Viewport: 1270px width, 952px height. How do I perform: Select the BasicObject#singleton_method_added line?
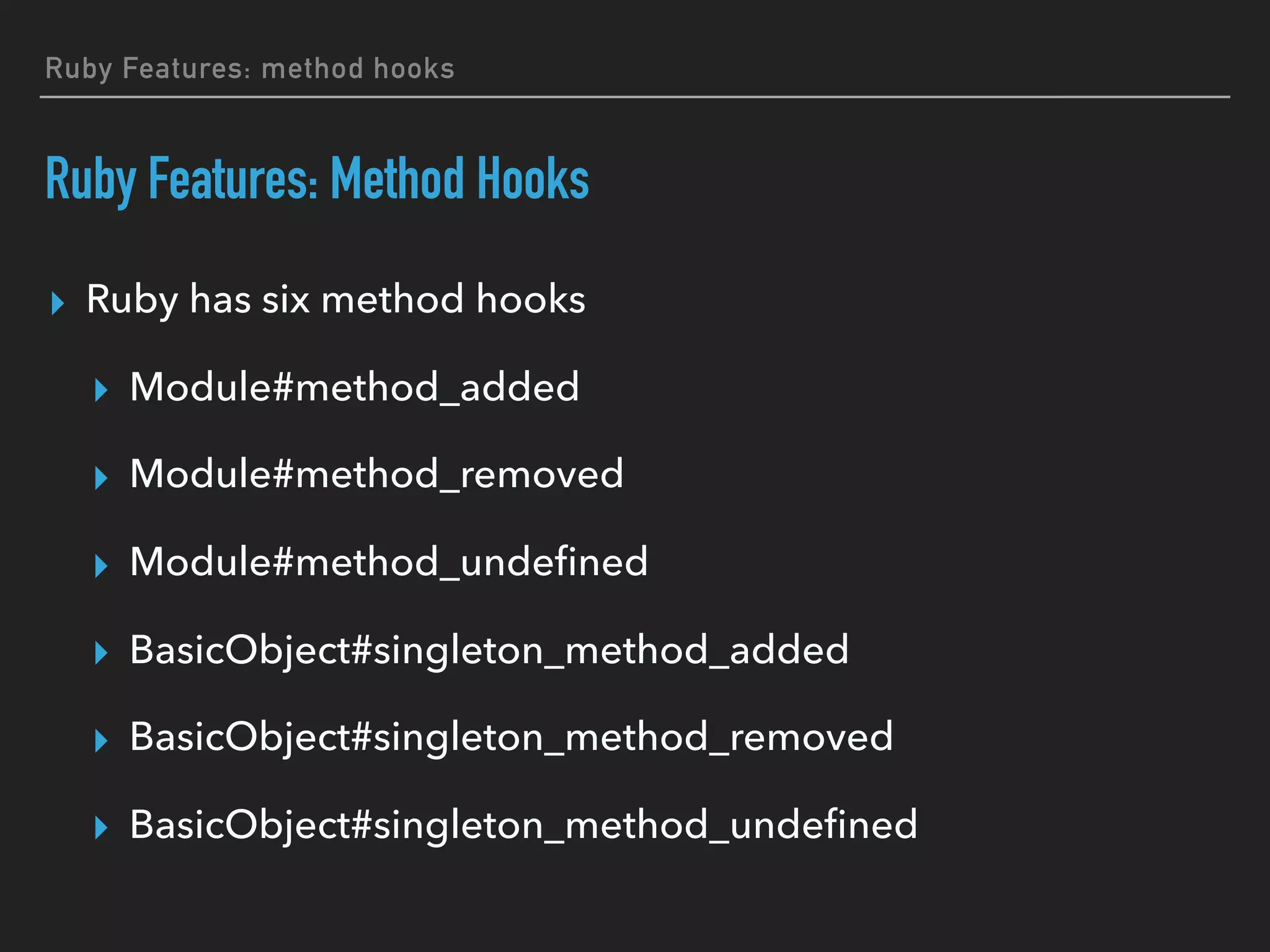coord(489,651)
